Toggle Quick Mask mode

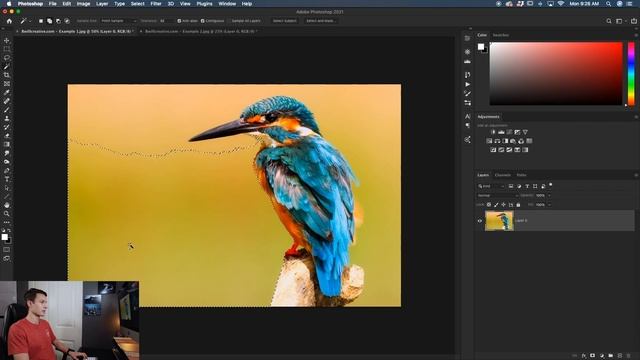point(7,249)
